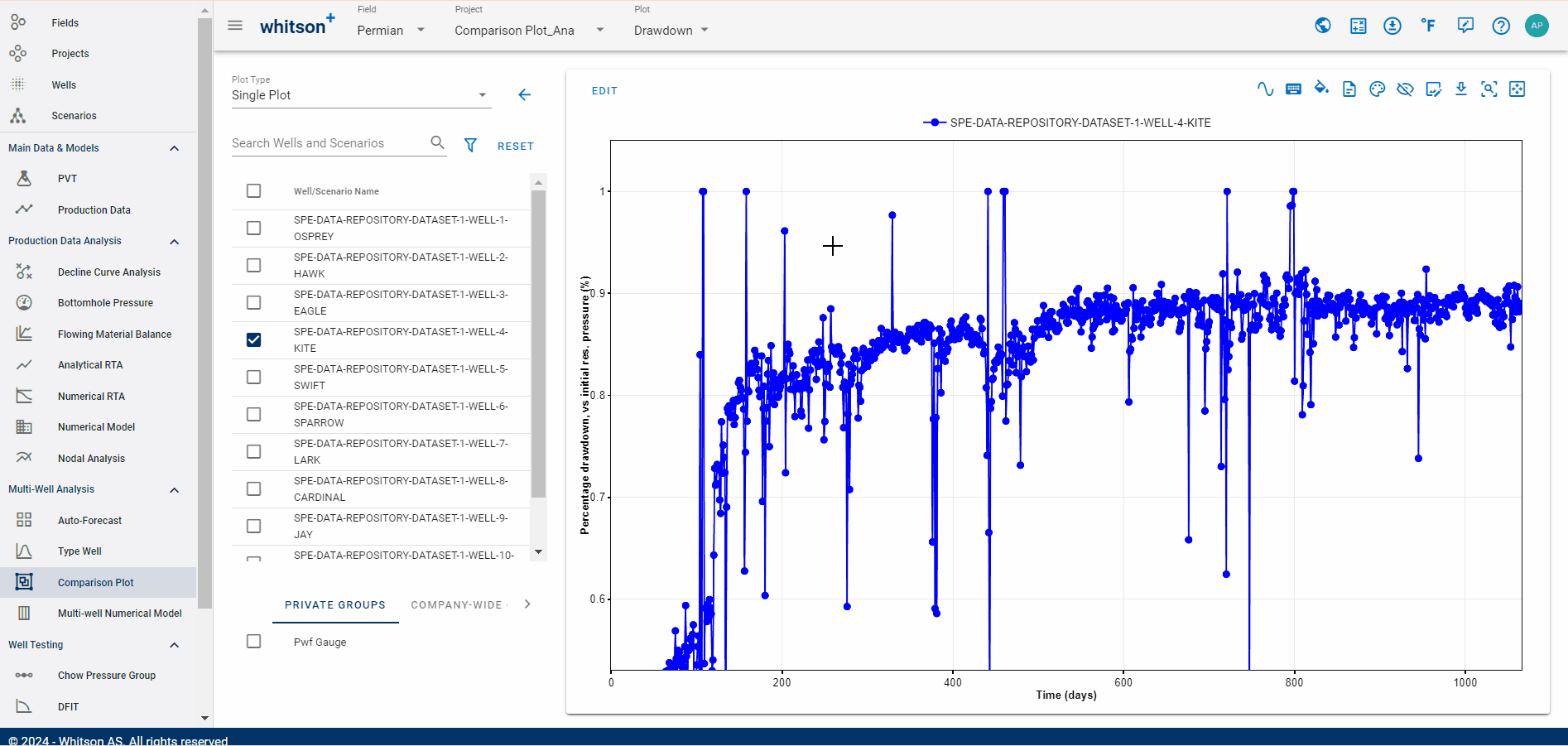Open the color palette icon

(x=1378, y=89)
